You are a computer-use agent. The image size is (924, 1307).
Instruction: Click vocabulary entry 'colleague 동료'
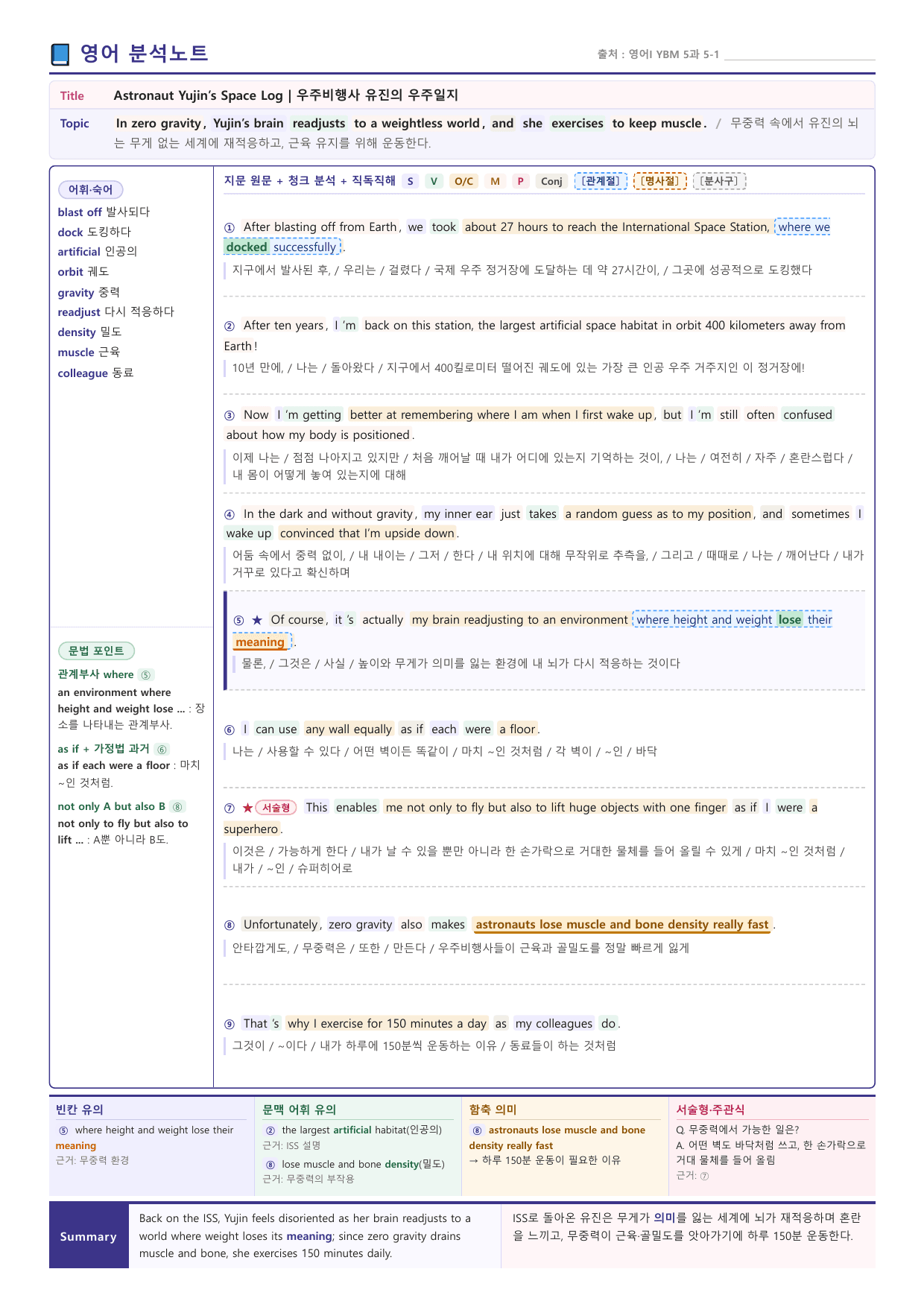click(x=95, y=373)
